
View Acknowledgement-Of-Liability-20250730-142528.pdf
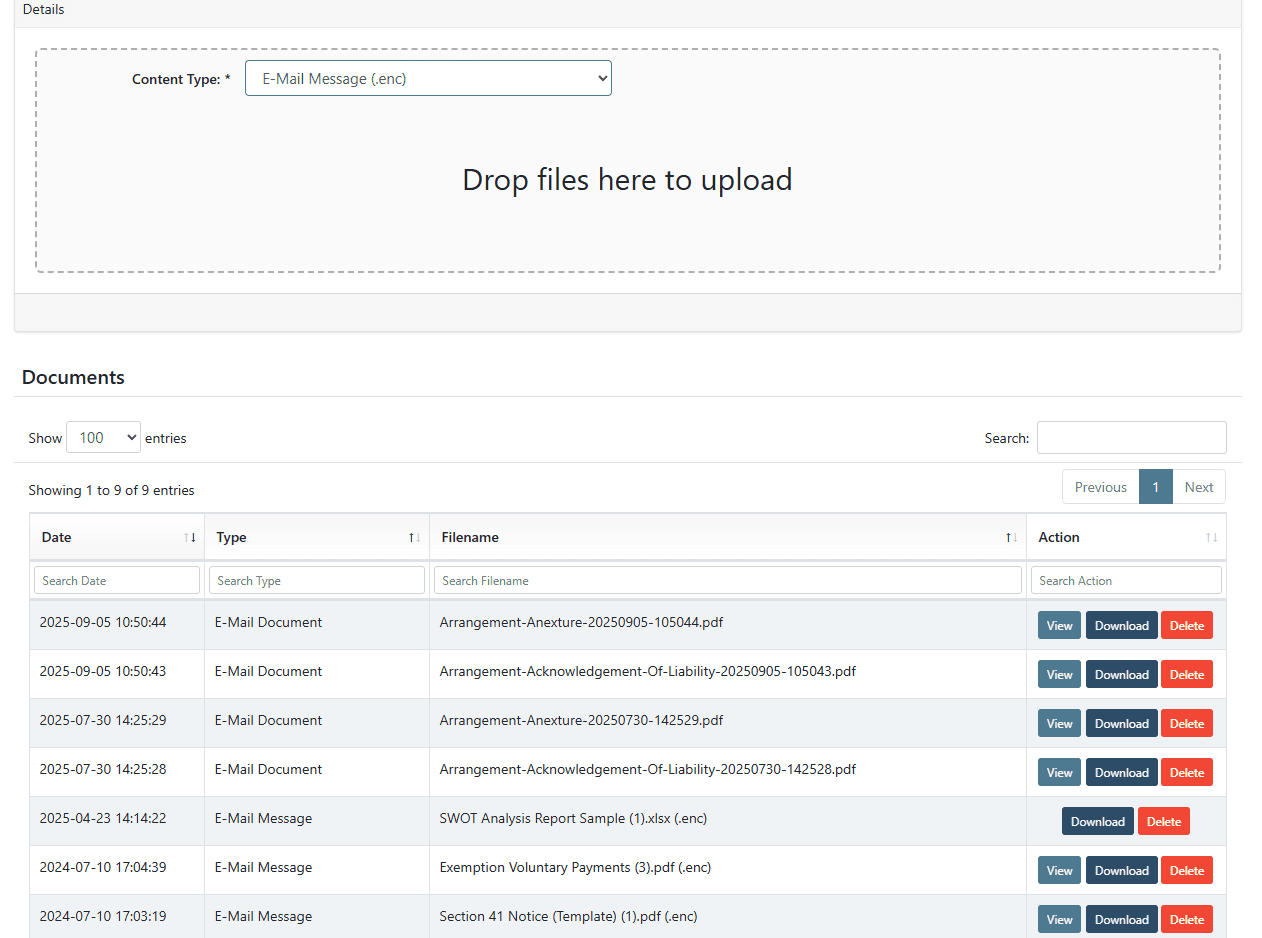pos(1059,772)
